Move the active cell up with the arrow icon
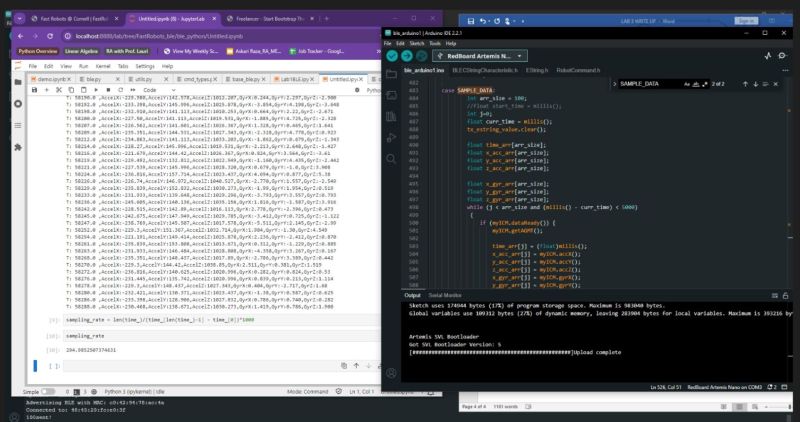 click(356, 366)
